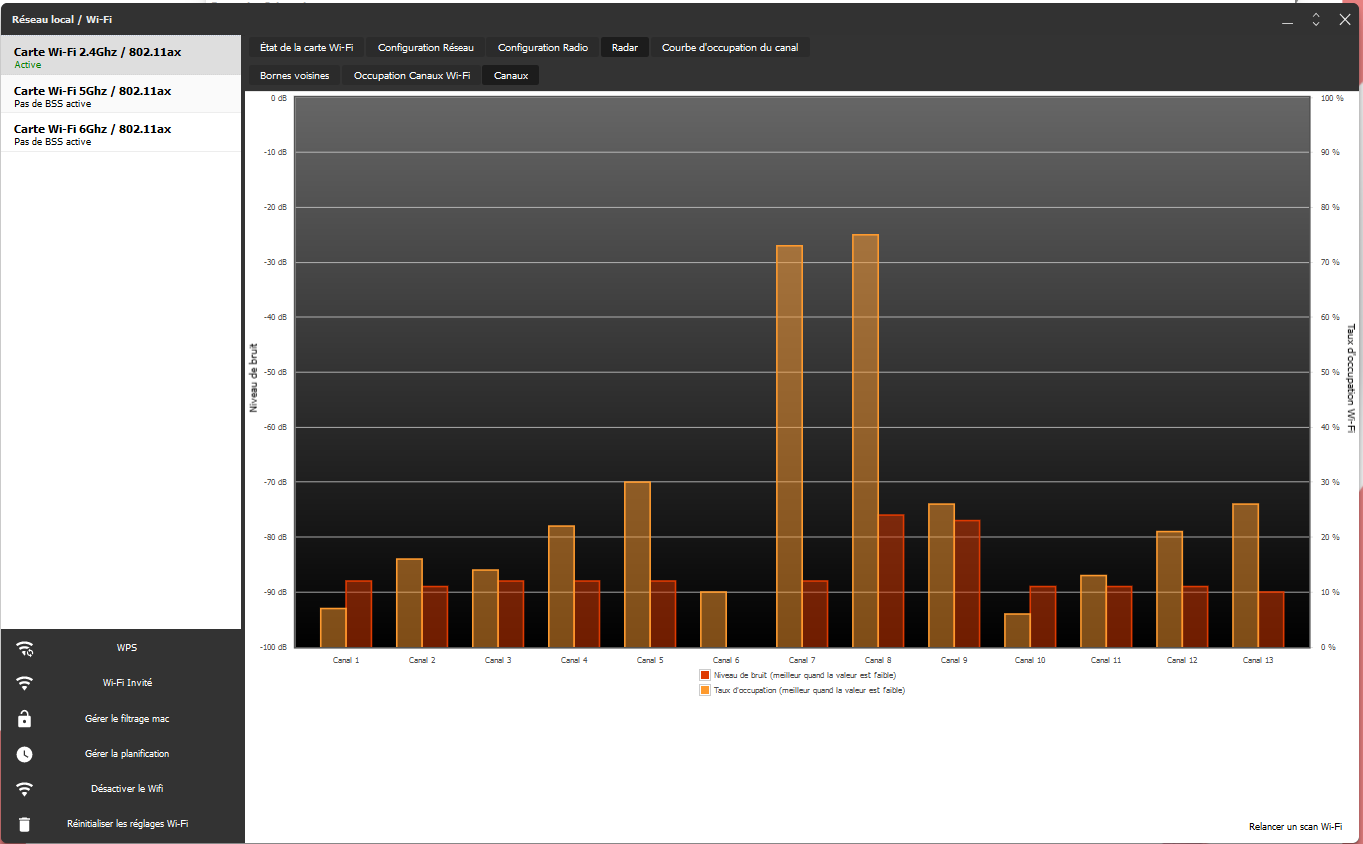Viewport: 1363px width, 844px height.
Task: Switch to the Configuration Réseau tab
Action: [x=426, y=47]
